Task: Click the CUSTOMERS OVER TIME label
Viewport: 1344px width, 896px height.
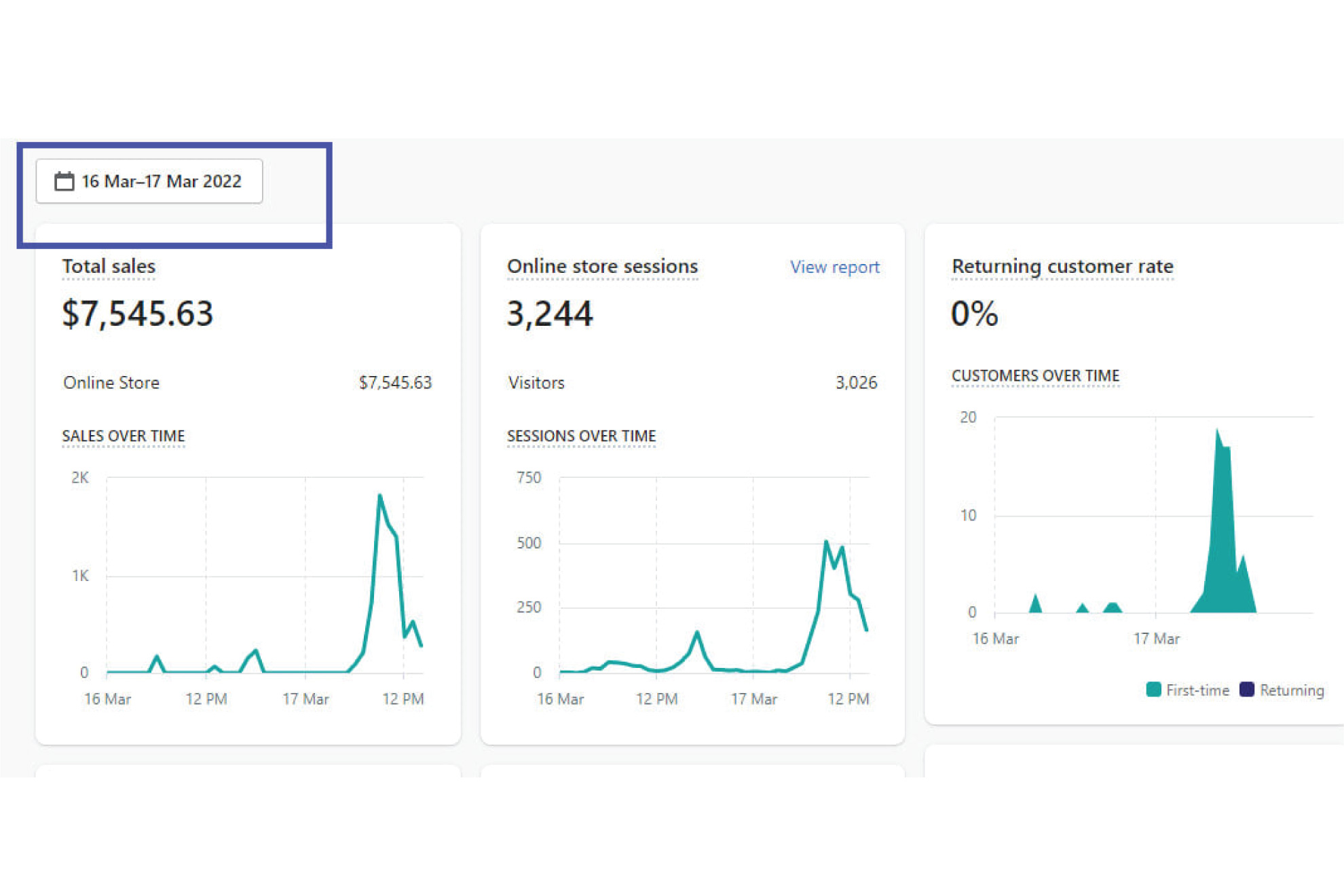Action: [x=1034, y=375]
